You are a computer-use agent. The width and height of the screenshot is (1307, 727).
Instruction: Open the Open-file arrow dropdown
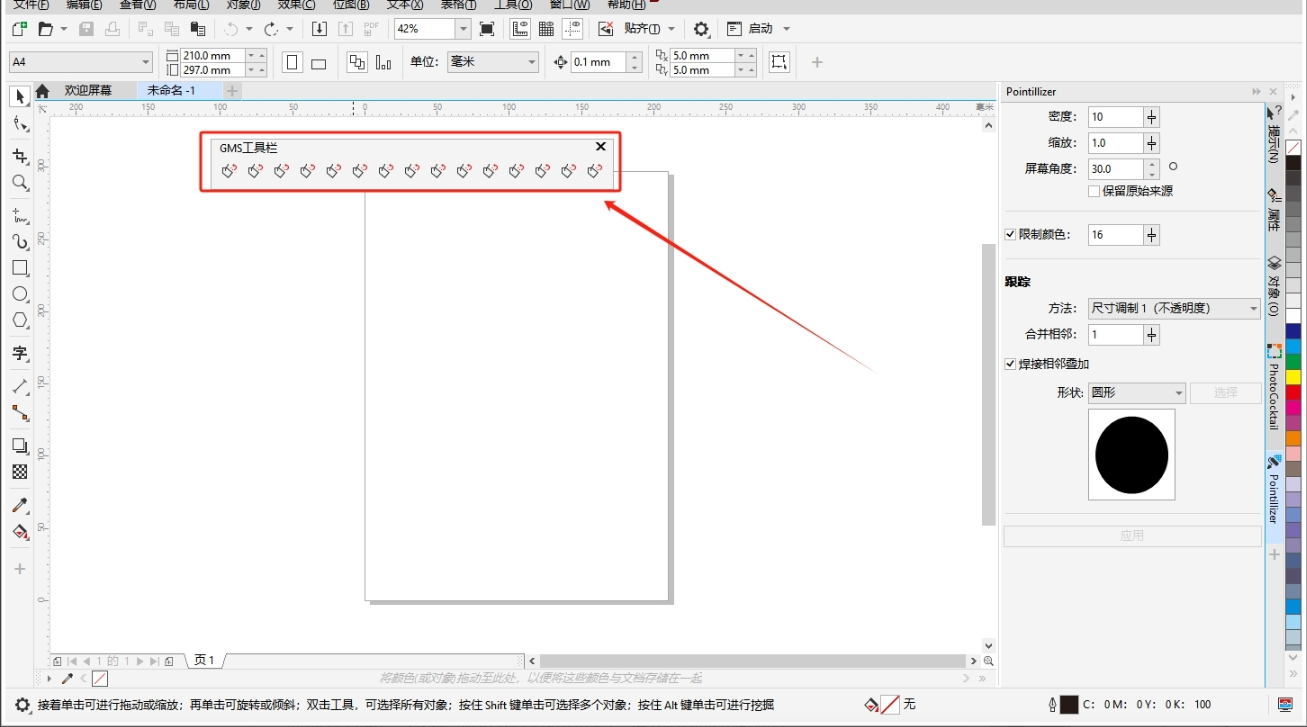pyautogui.click(x=64, y=29)
